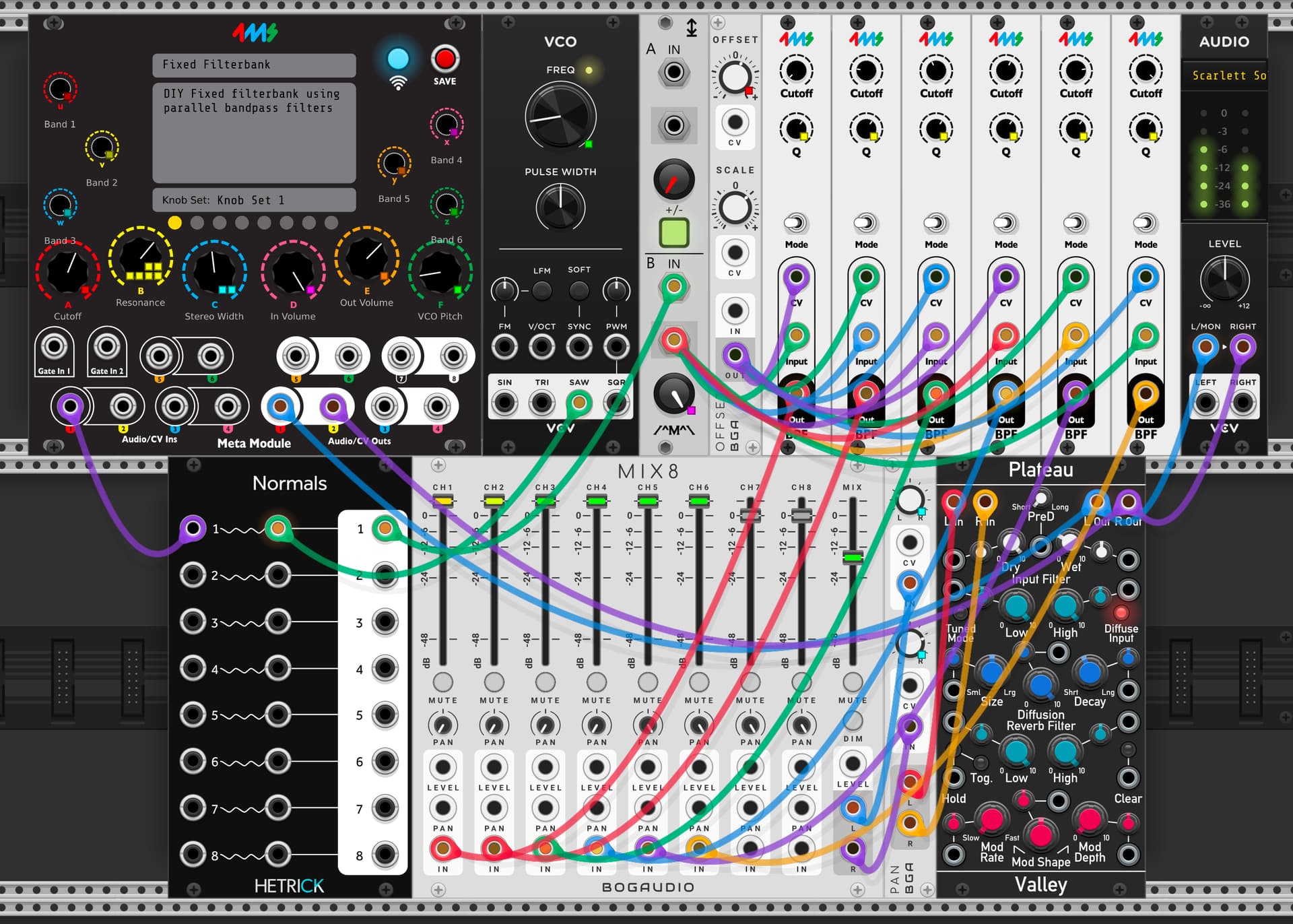Click the SAW output jack on VCO
Screen dimensions: 1293x924
(578, 403)
